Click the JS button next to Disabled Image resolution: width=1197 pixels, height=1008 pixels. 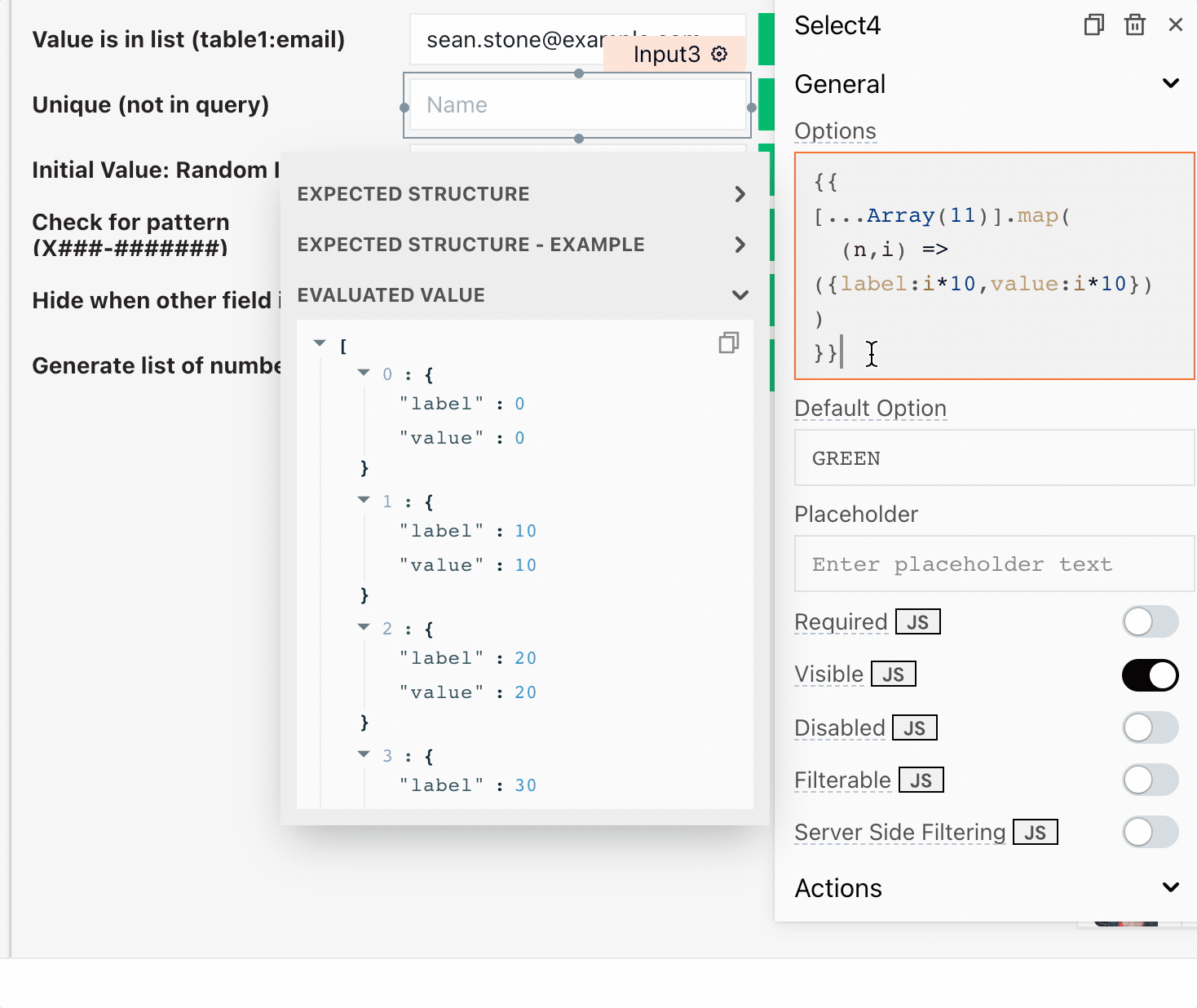point(914,728)
